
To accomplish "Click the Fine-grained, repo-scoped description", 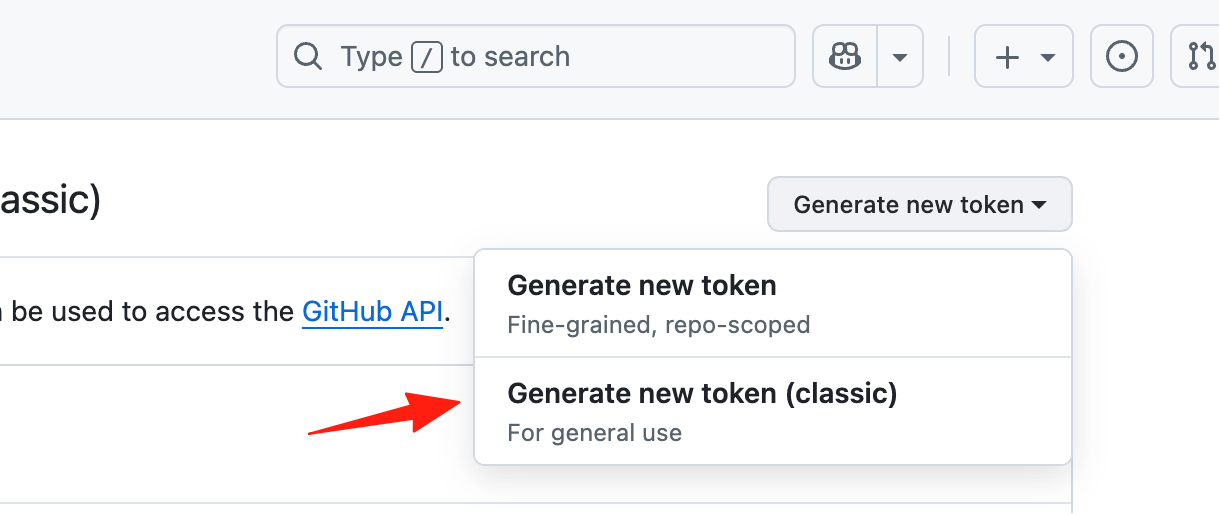I will (x=659, y=325).
